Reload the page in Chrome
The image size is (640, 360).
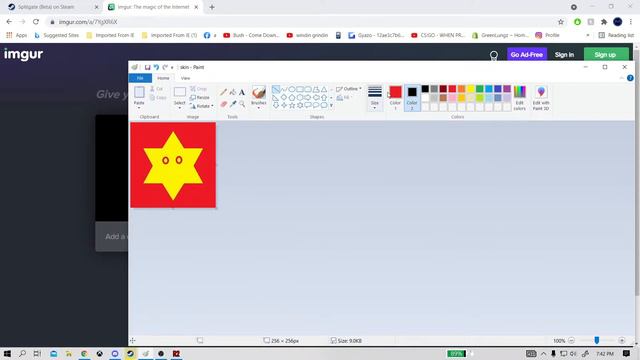point(36,22)
